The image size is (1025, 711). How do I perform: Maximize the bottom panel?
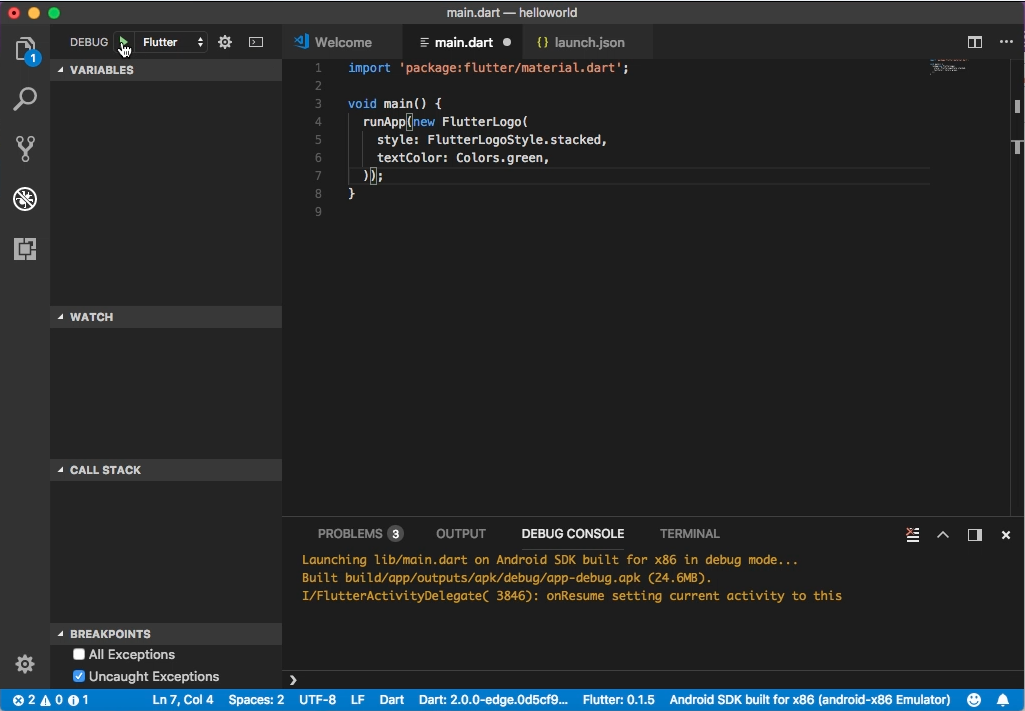943,535
